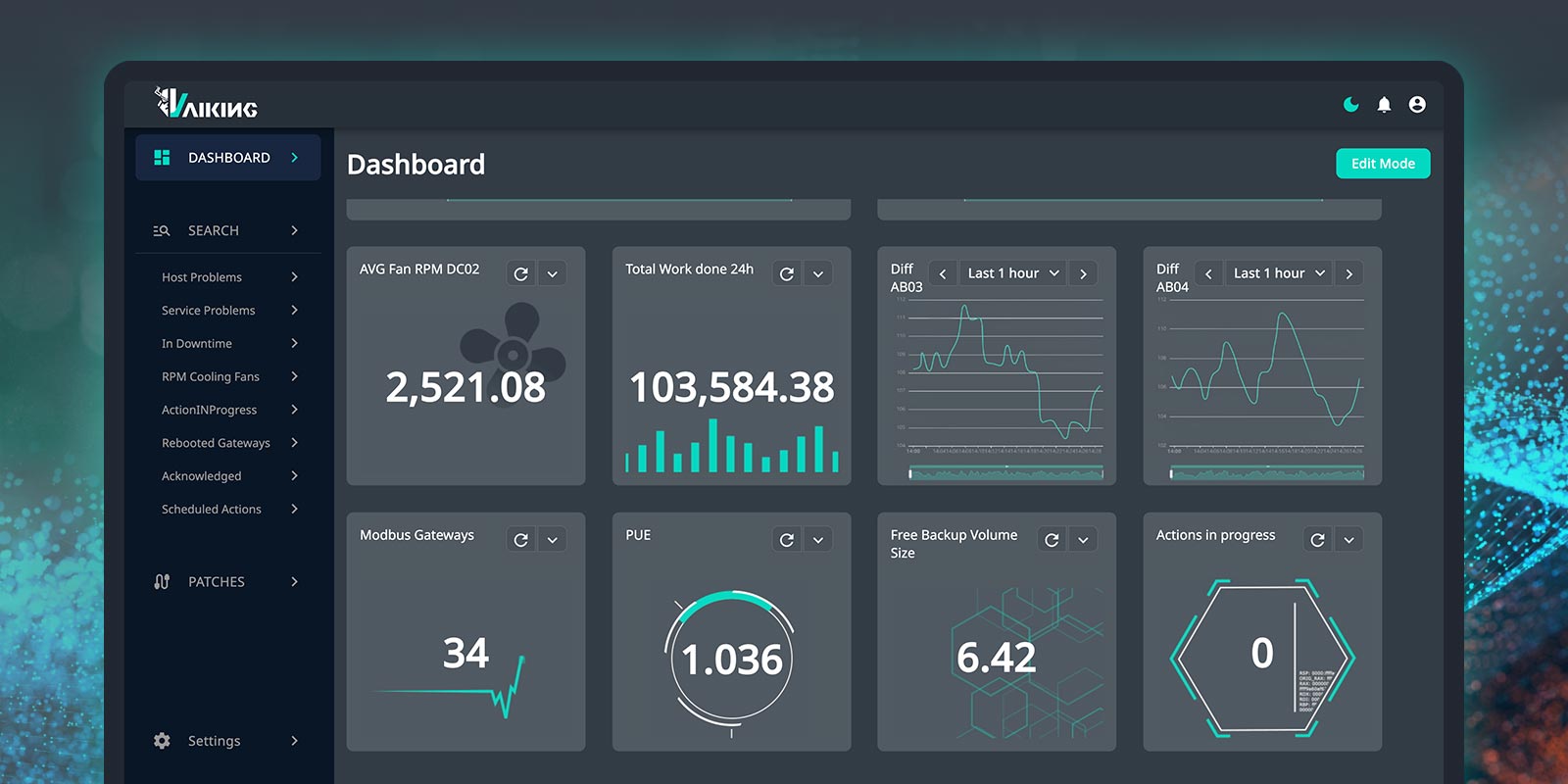Refresh Free Backup Volume Size widget

pos(1053,540)
